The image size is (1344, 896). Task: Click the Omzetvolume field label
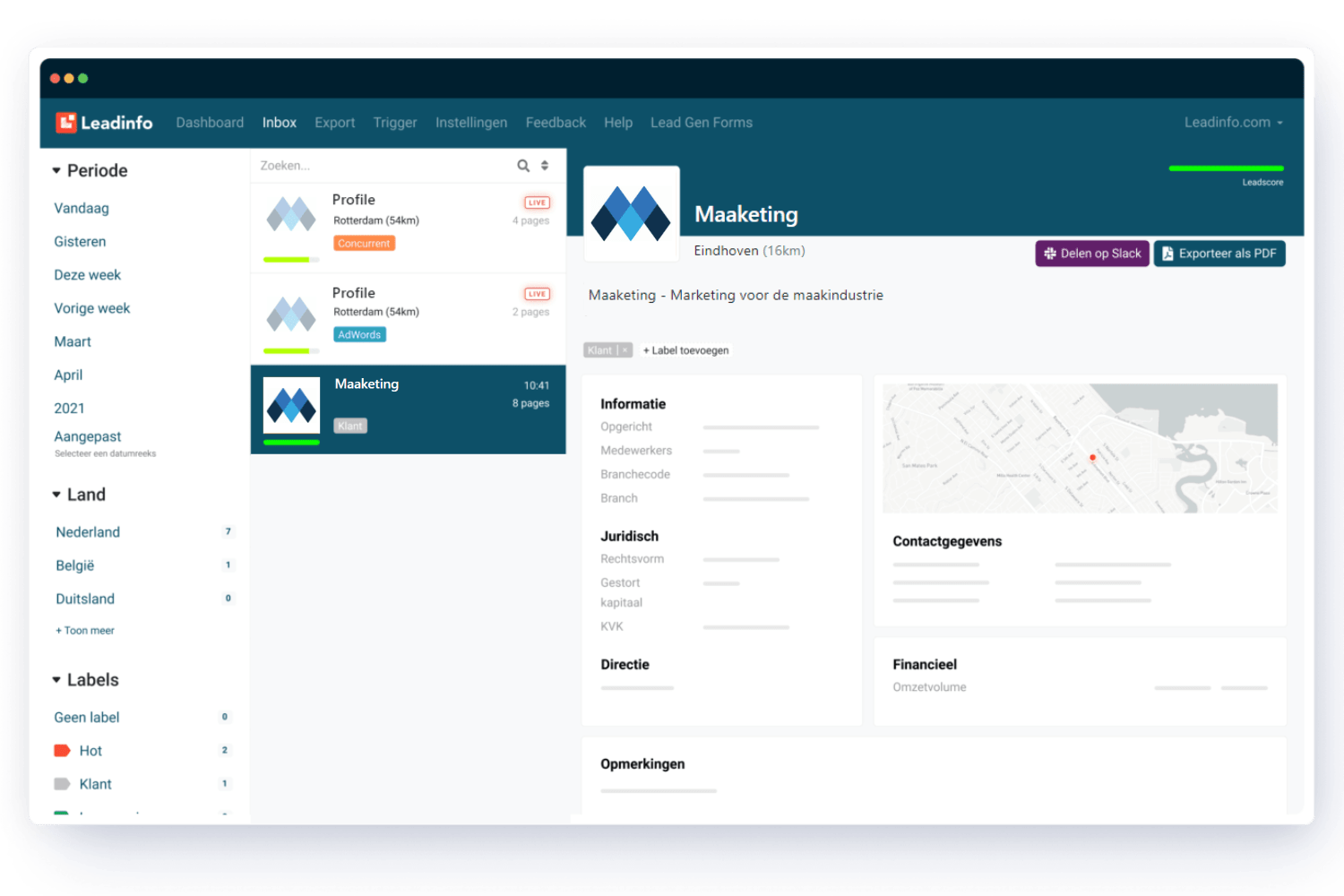click(x=929, y=687)
